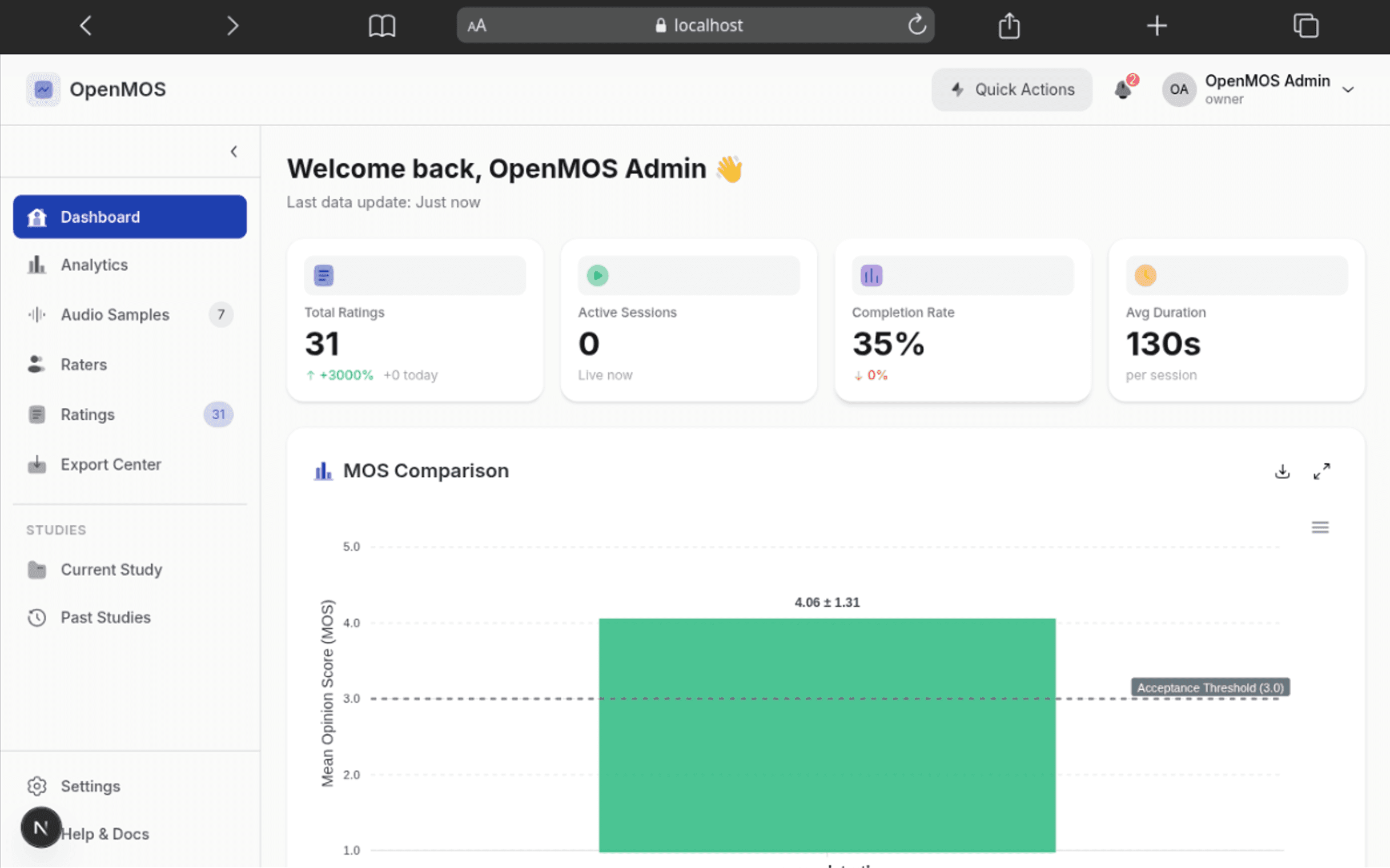The width and height of the screenshot is (1390, 868).
Task: Click the green MOS score bar
Action: point(827,735)
